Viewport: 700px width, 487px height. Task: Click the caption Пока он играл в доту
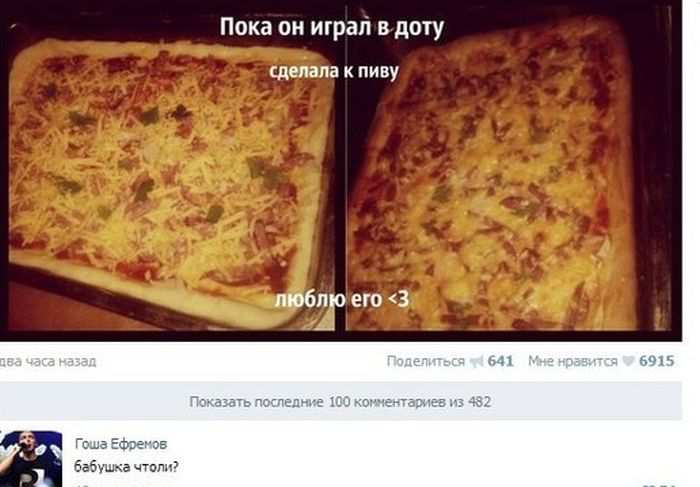(332, 27)
